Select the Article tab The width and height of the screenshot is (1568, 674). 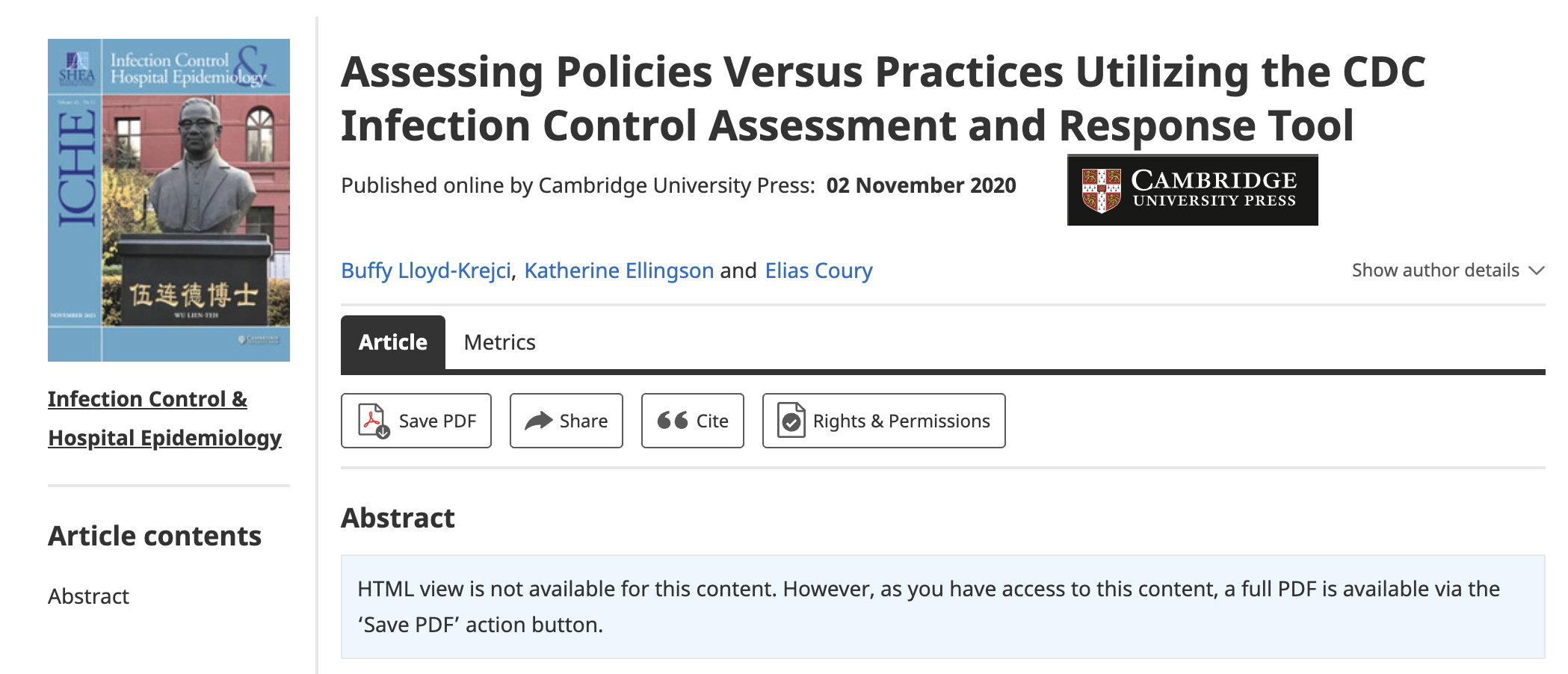click(x=393, y=342)
